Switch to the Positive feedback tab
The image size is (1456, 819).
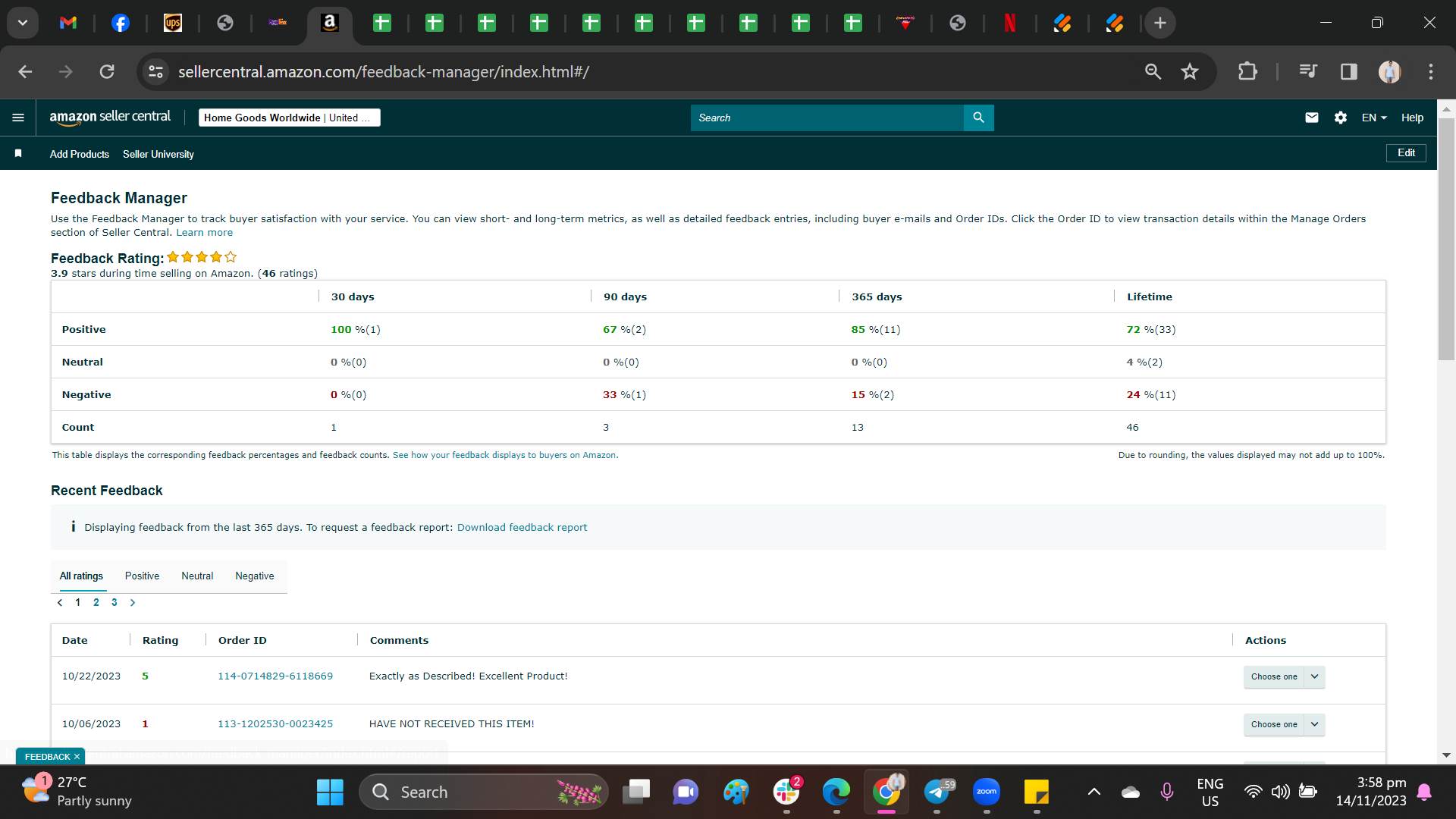point(142,576)
